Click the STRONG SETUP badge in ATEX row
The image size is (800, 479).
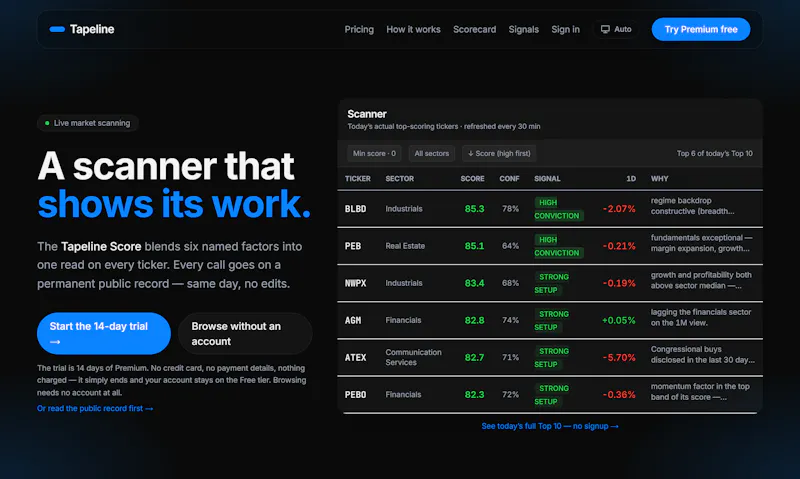tap(554, 358)
